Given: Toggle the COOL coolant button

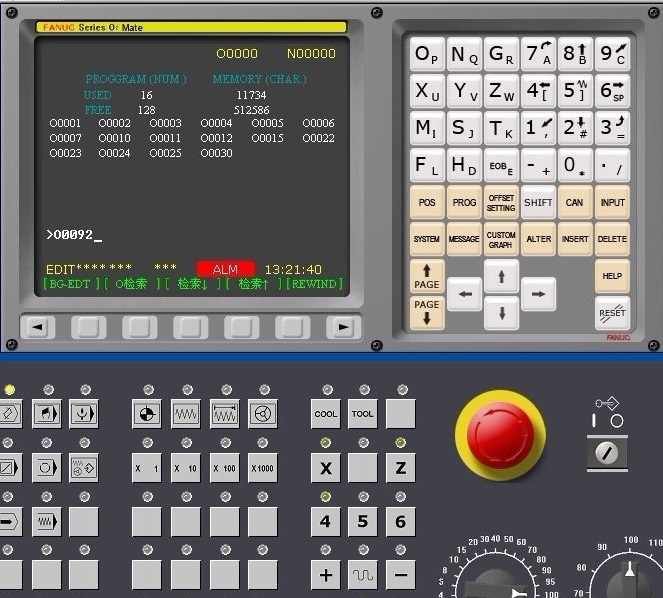Looking at the screenshot, I should (325, 413).
